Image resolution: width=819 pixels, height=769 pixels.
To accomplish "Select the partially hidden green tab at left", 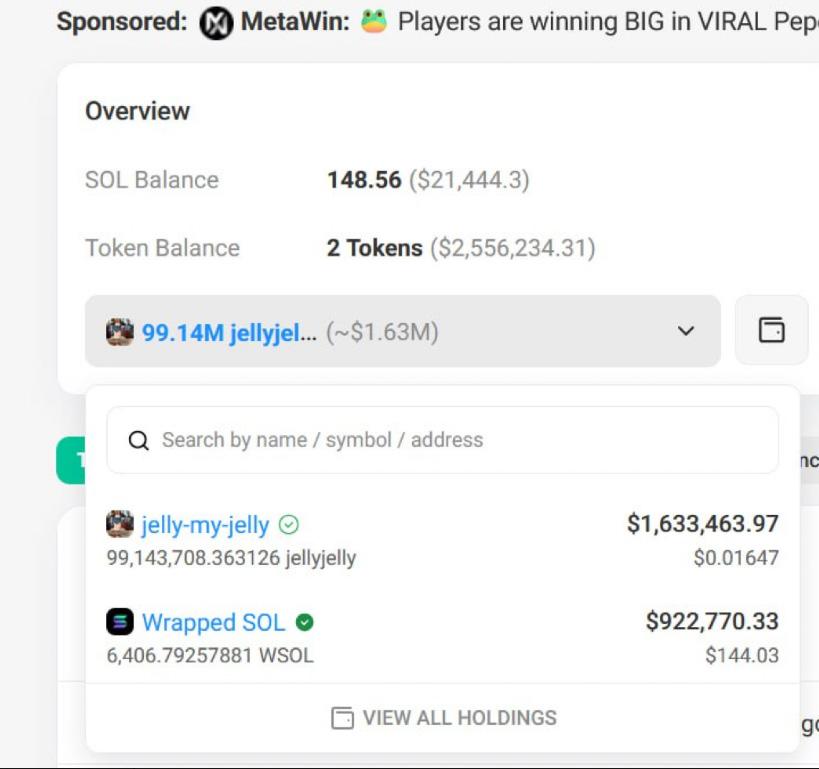I will tap(70, 460).
